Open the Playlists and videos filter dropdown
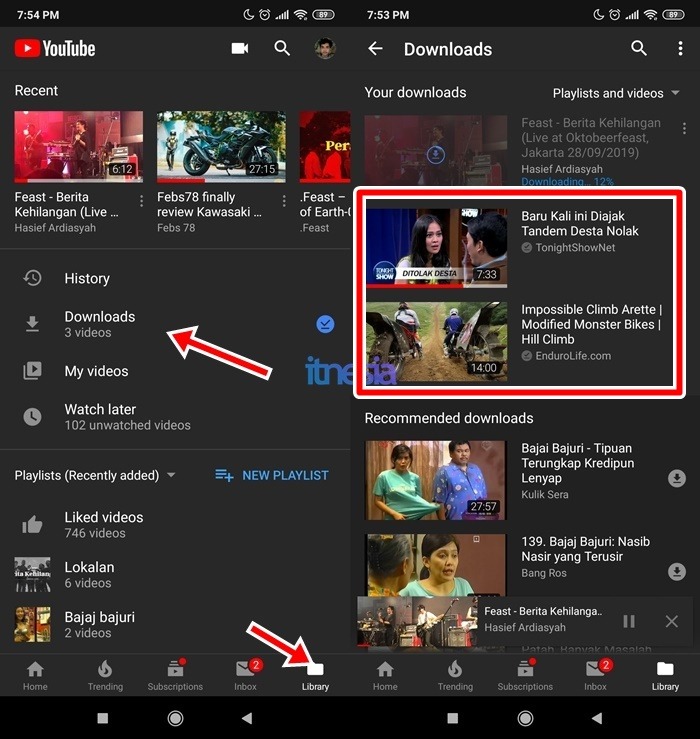Screen dimensions: 700x739 pos(616,93)
